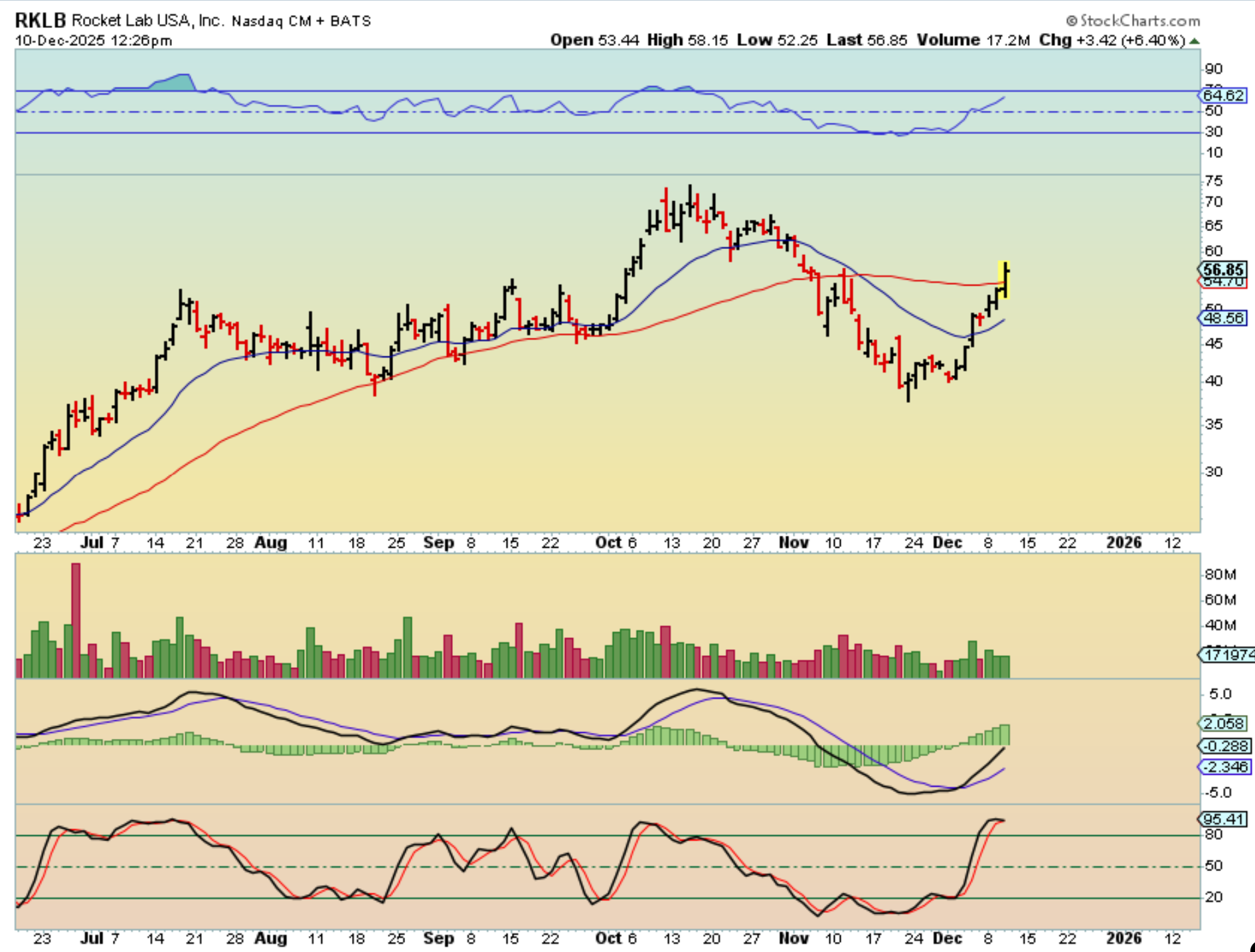The height and width of the screenshot is (952, 1255).
Task: Click the yellow-highlighted latest price bar
Action: (1005, 279)
